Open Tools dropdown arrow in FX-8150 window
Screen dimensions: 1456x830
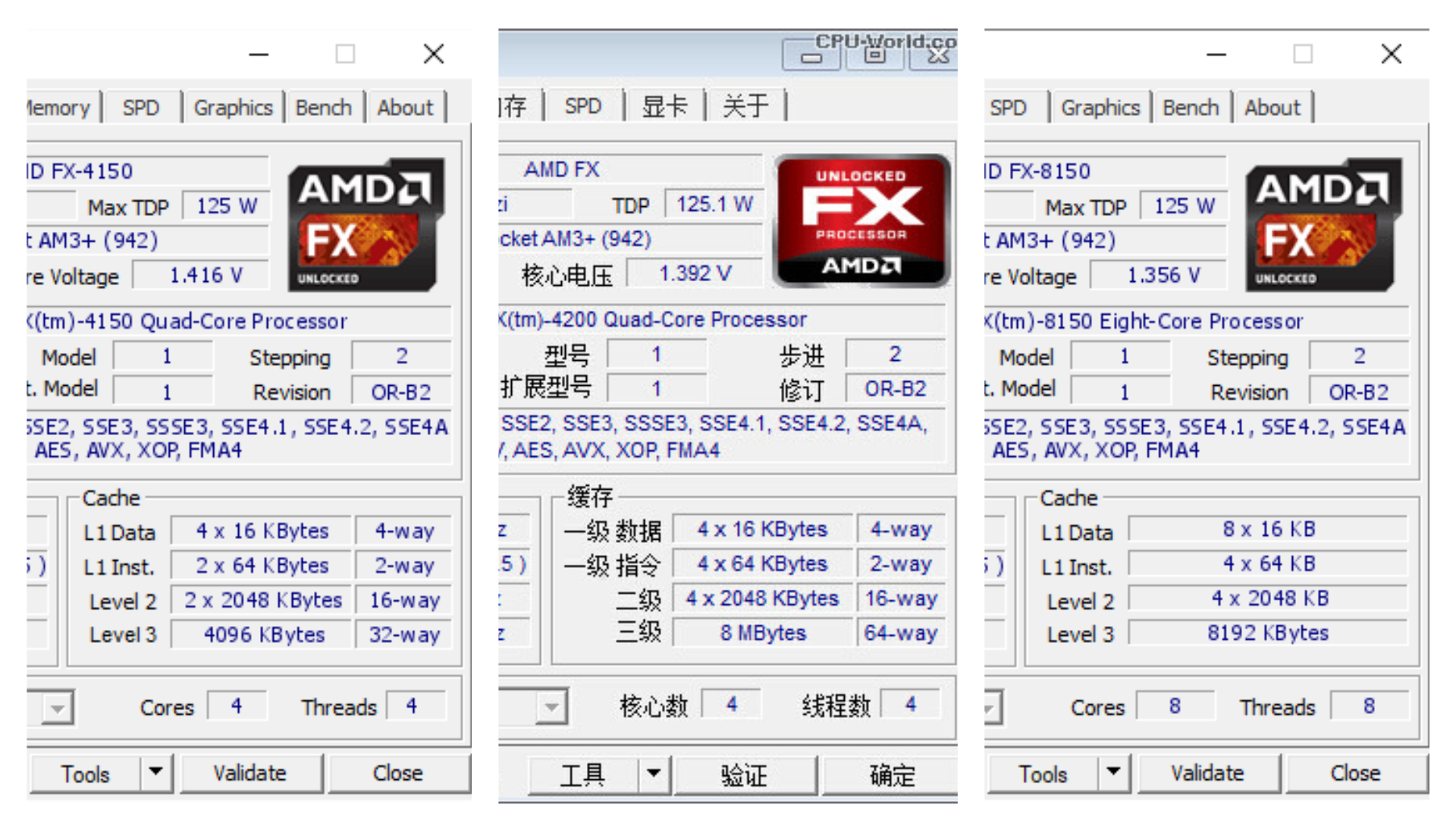[x=1113, y=772]
